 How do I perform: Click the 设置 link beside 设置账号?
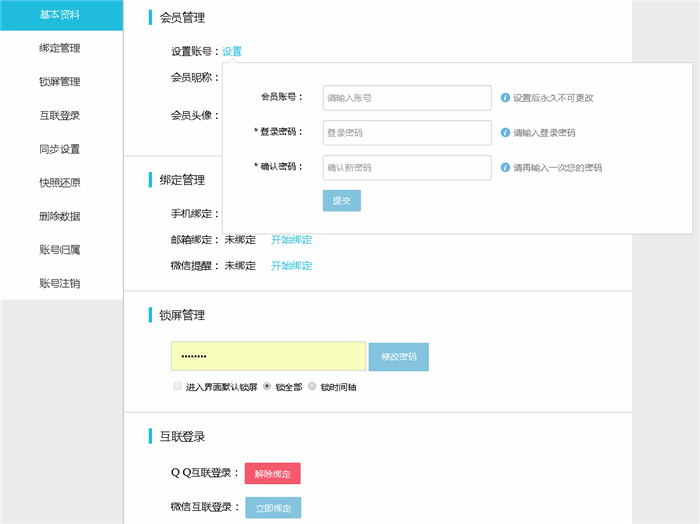(x=232, y=51)
